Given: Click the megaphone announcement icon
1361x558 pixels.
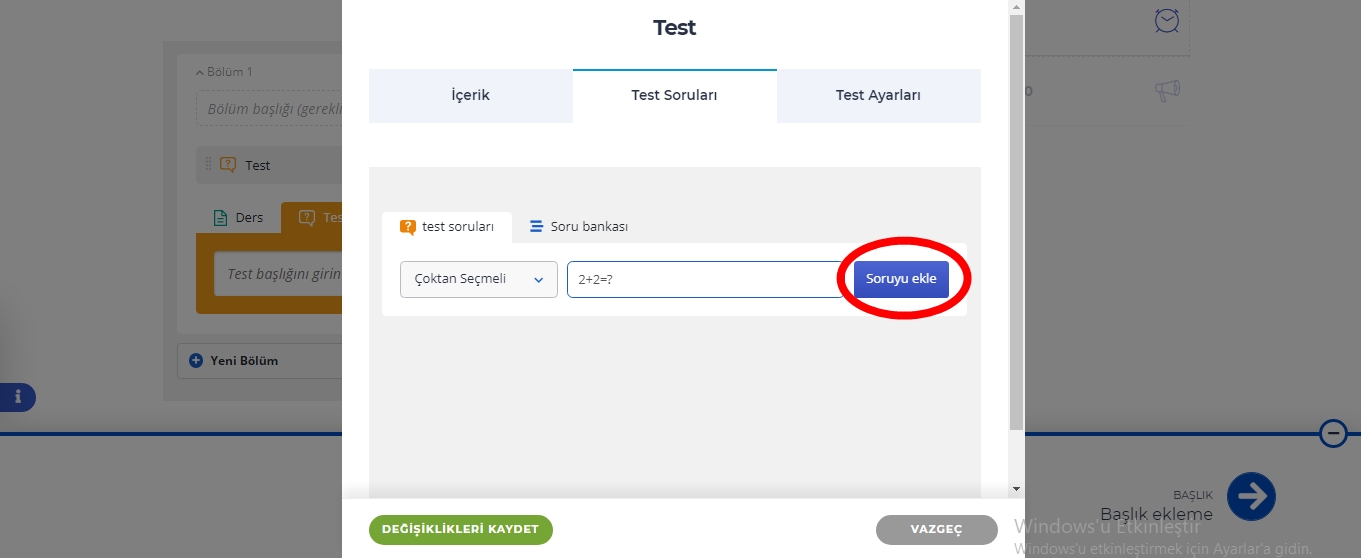Looking at the screenshot, I should 1167,91.
